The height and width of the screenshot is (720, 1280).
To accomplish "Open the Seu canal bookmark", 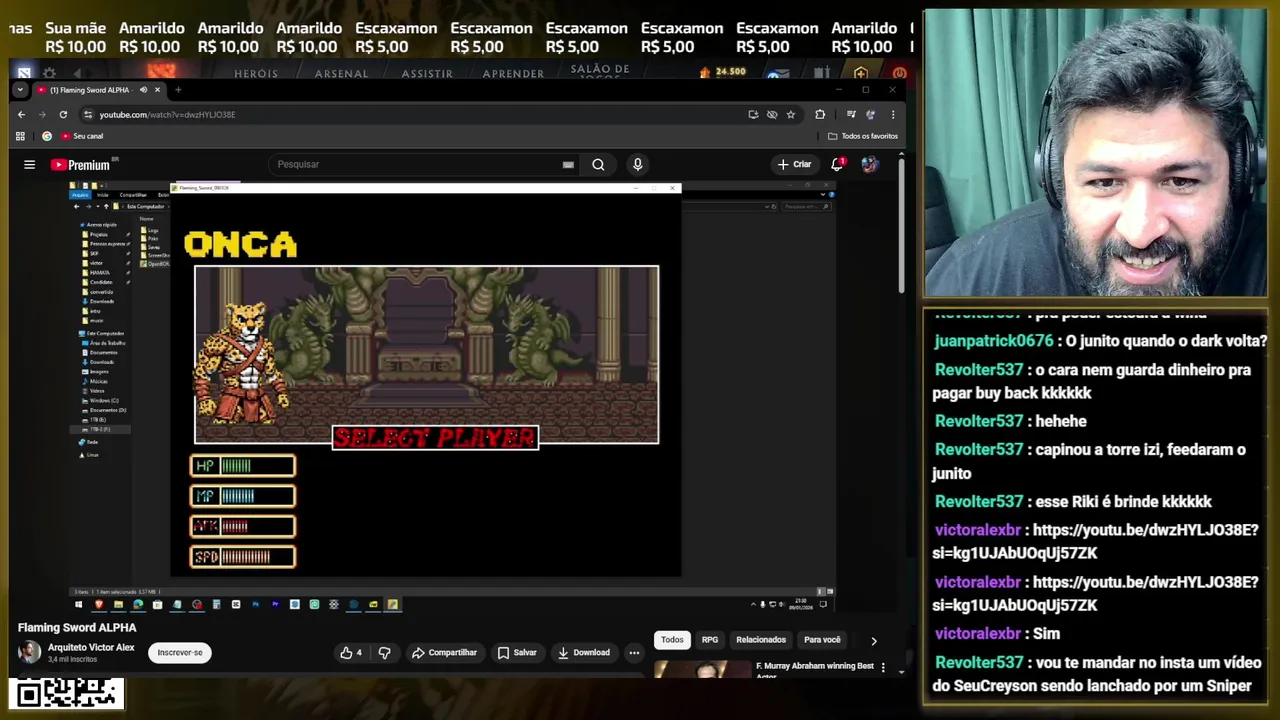I will 82,136.
